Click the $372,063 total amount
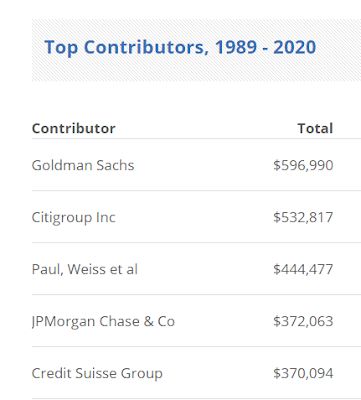Viewport: 361px width, 400px height. (303, 321)
